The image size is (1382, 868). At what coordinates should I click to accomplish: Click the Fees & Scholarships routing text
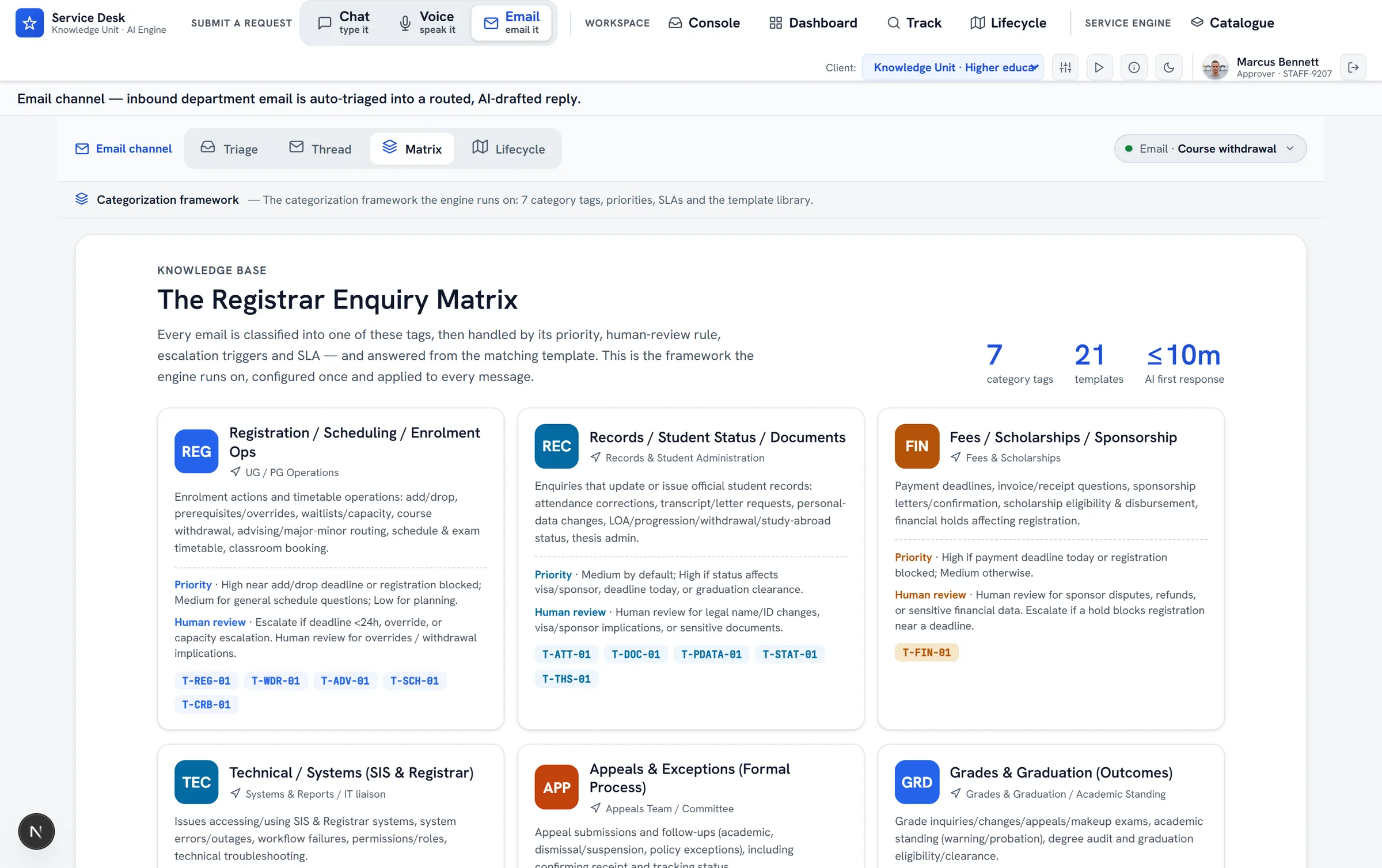(1013, 458)
